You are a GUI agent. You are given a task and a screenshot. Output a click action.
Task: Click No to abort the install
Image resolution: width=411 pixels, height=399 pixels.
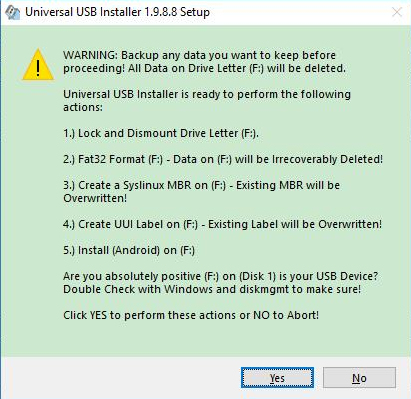click(359, 378)
